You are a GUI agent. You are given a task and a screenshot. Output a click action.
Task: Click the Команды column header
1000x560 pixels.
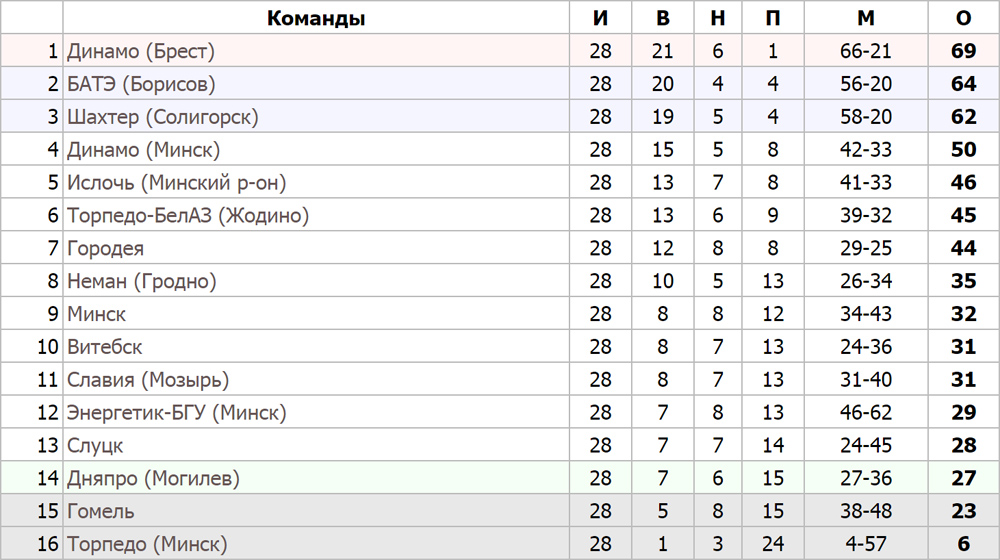tap(316, 18)
